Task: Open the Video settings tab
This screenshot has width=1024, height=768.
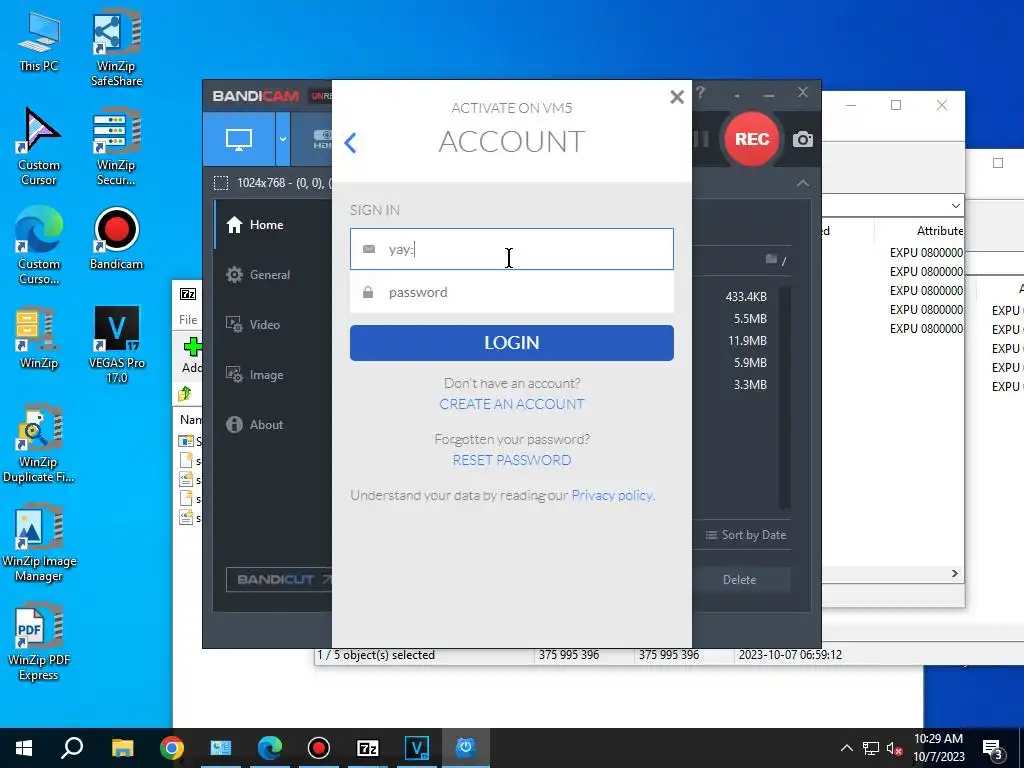Action: pyautogui.click(x=253, y=325)
